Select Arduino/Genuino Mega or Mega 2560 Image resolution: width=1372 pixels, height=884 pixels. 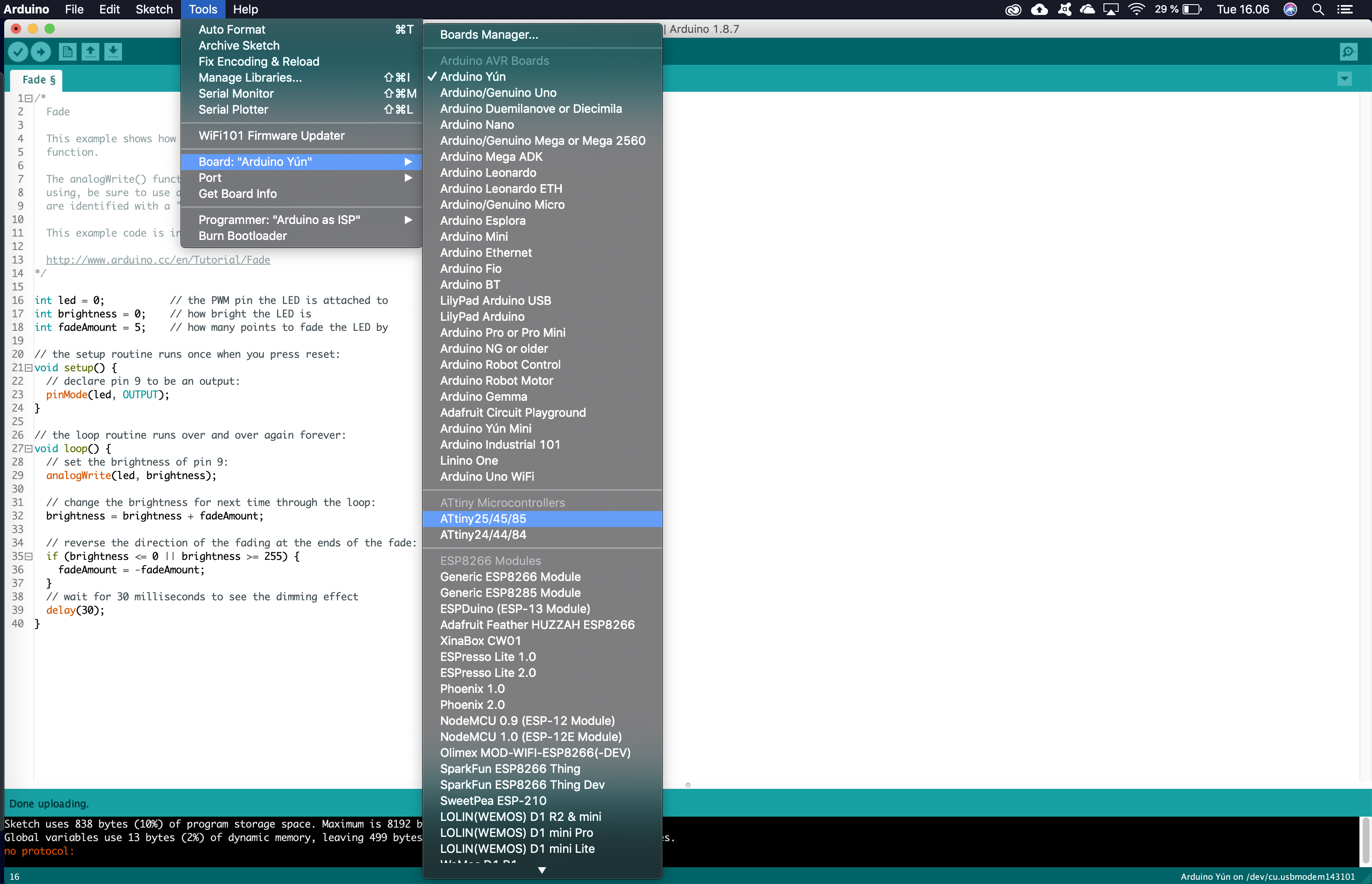[542, 141]
